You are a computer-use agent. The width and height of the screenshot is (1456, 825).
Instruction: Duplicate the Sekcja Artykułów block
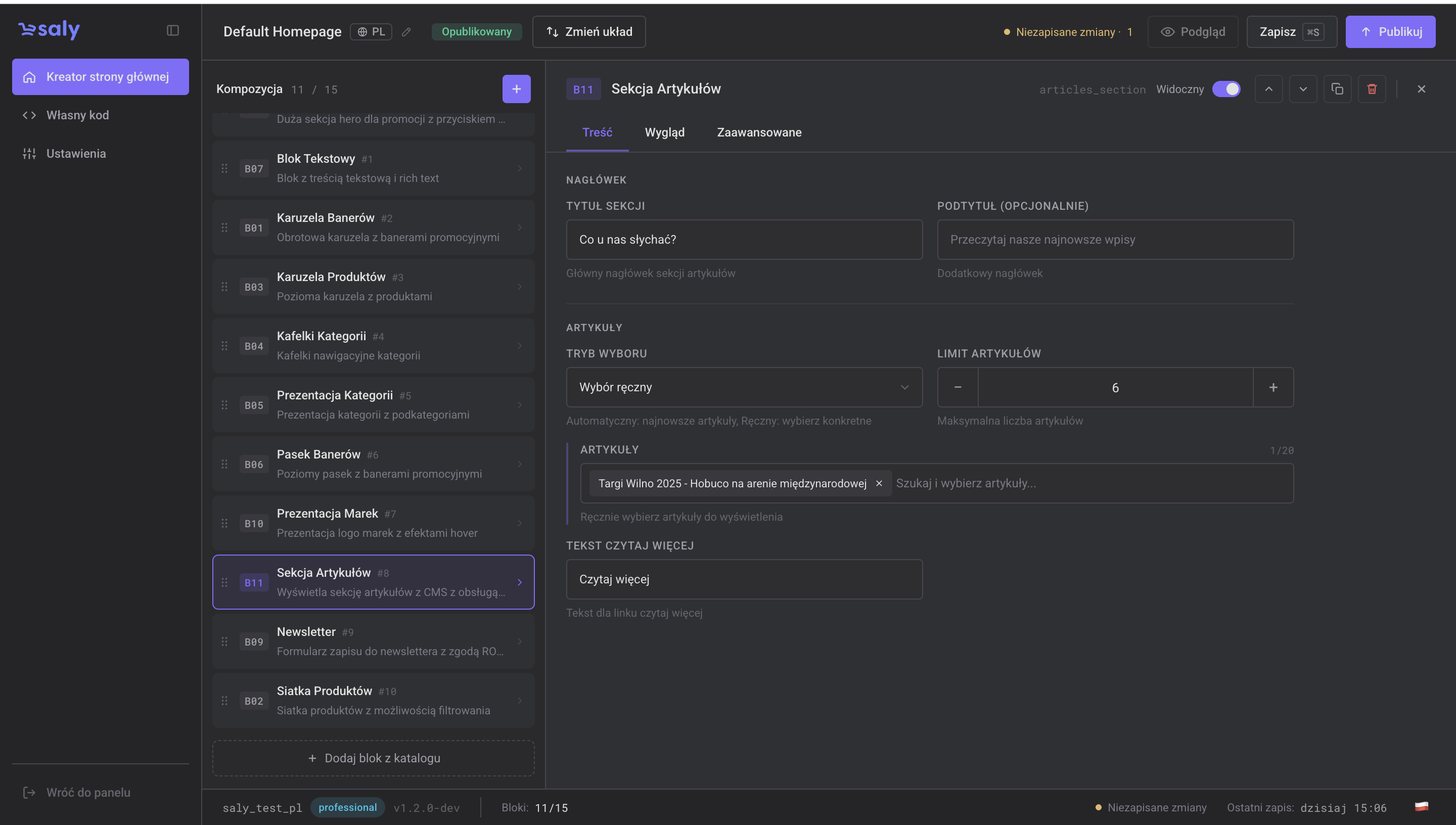pos(1337,89)
